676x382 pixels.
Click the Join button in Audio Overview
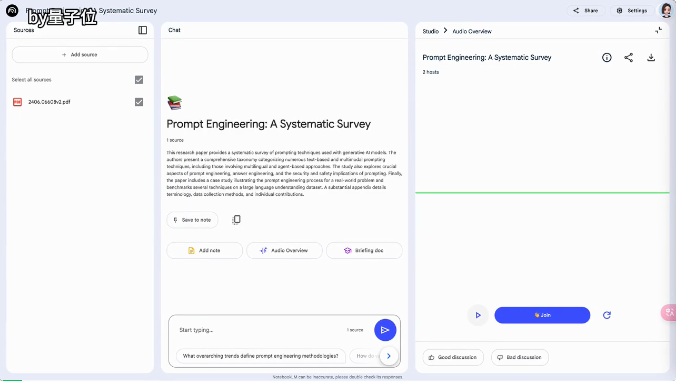[542, 315]
